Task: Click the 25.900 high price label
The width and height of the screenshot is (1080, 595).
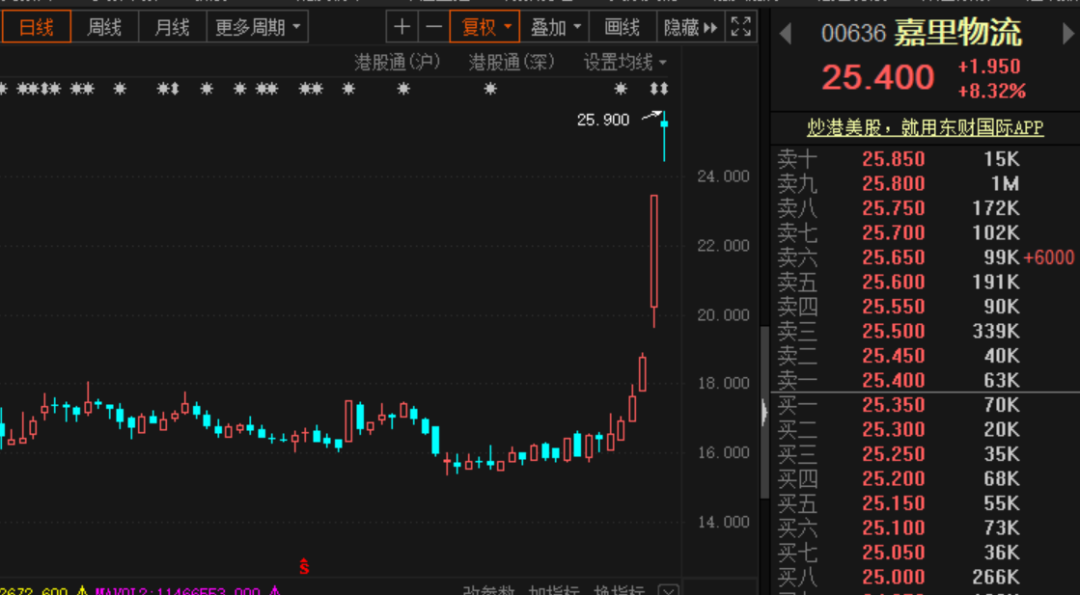Action: click(603, 120)
